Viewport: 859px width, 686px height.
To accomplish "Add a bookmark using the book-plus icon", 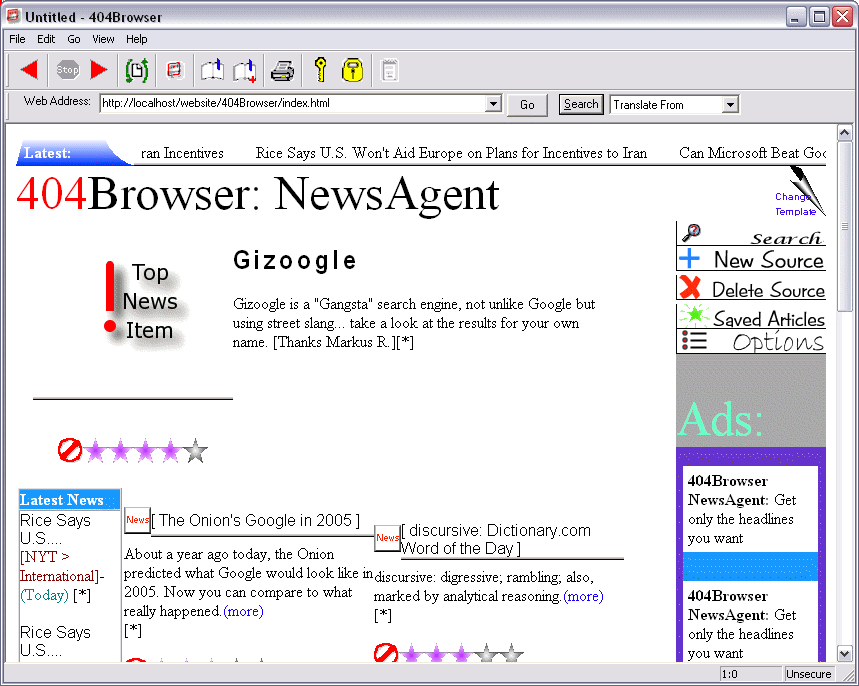I will (x=245, y=71).
